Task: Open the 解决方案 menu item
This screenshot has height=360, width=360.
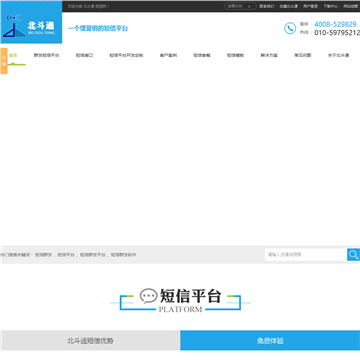Action: coord(269,55)
